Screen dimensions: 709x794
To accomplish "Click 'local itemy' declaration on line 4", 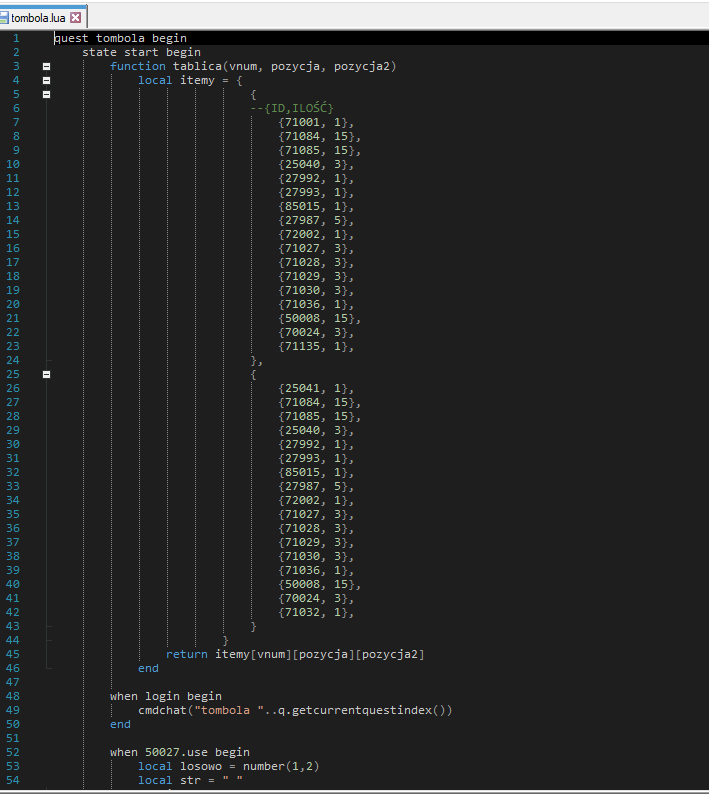I will 176,81.
